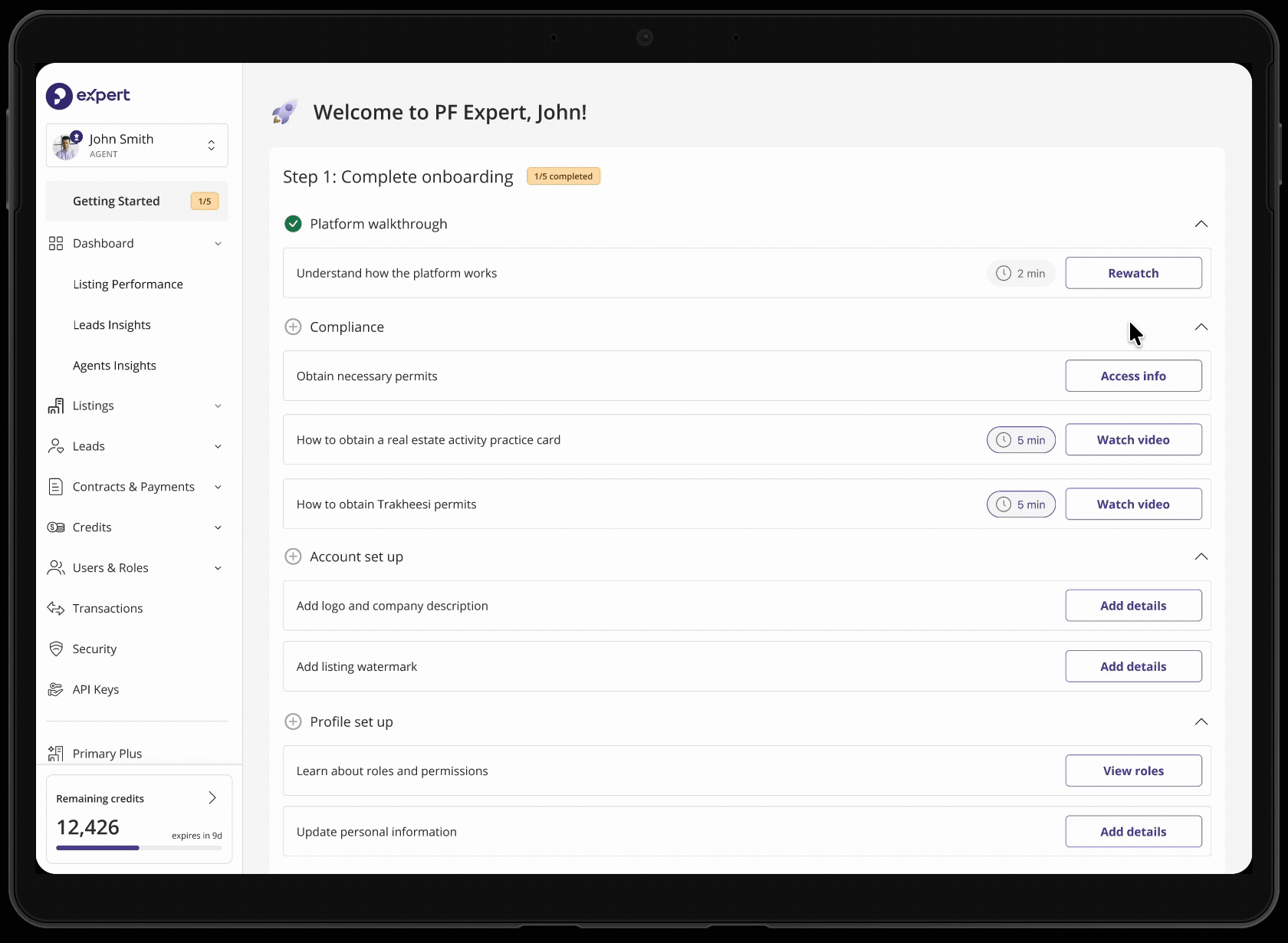Click the API Keys icon
Image resolution: width=1288 pixels, height=943 pixels.
pos(56,690)
